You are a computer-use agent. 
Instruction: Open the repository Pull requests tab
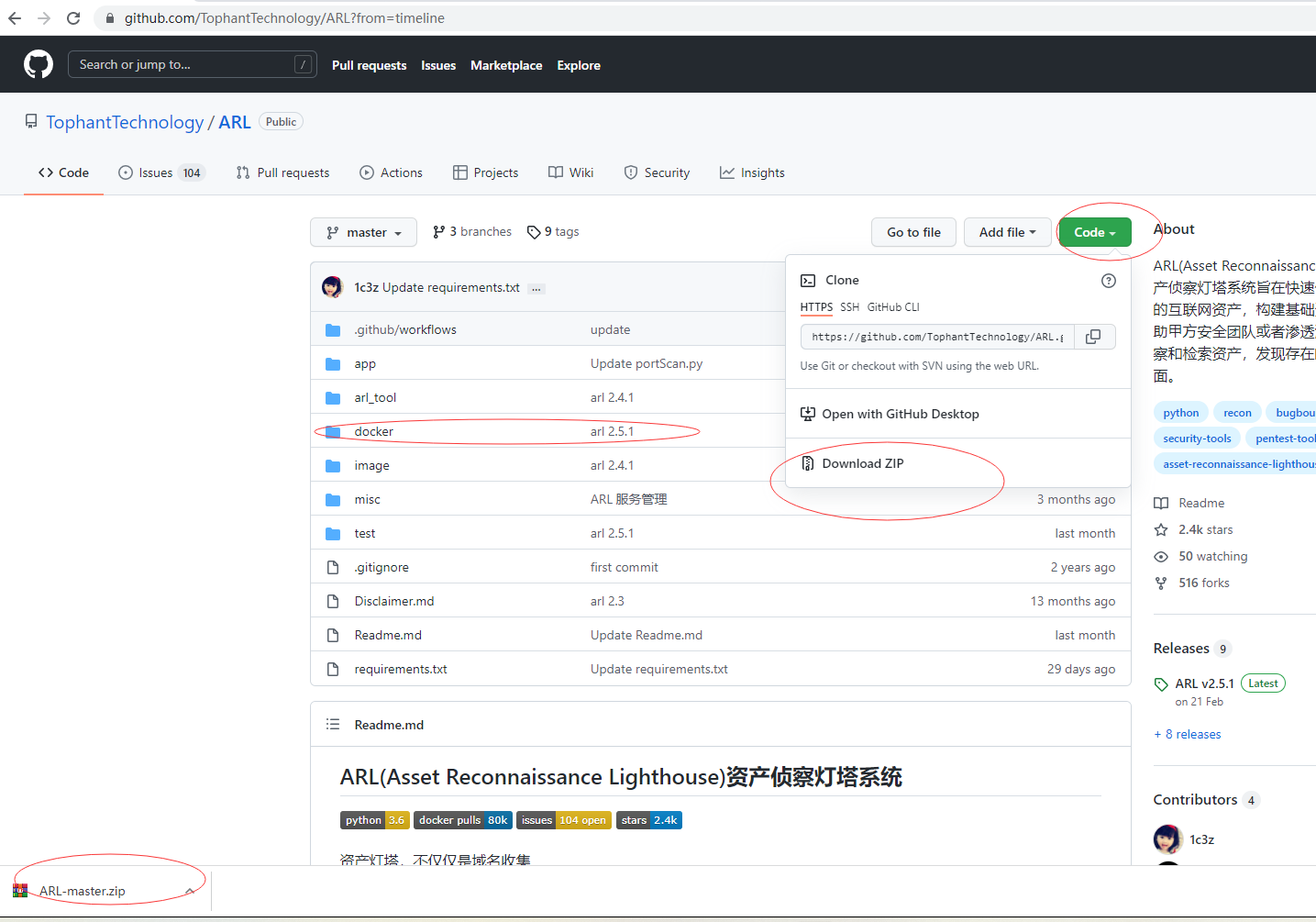[x=282, y=172]
